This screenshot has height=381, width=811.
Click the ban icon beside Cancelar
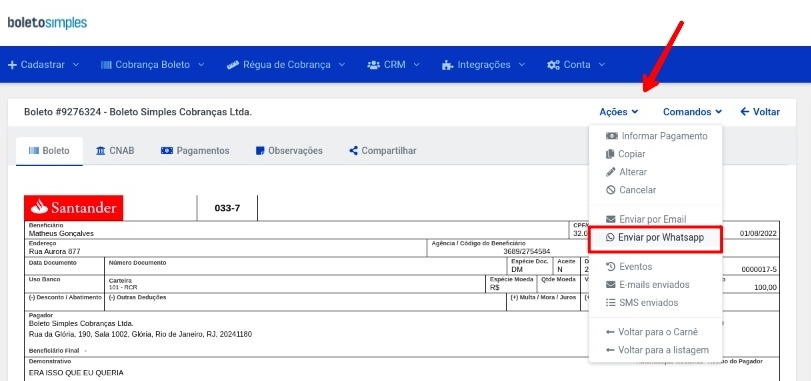pyautogui.click(x=611, y=190)
